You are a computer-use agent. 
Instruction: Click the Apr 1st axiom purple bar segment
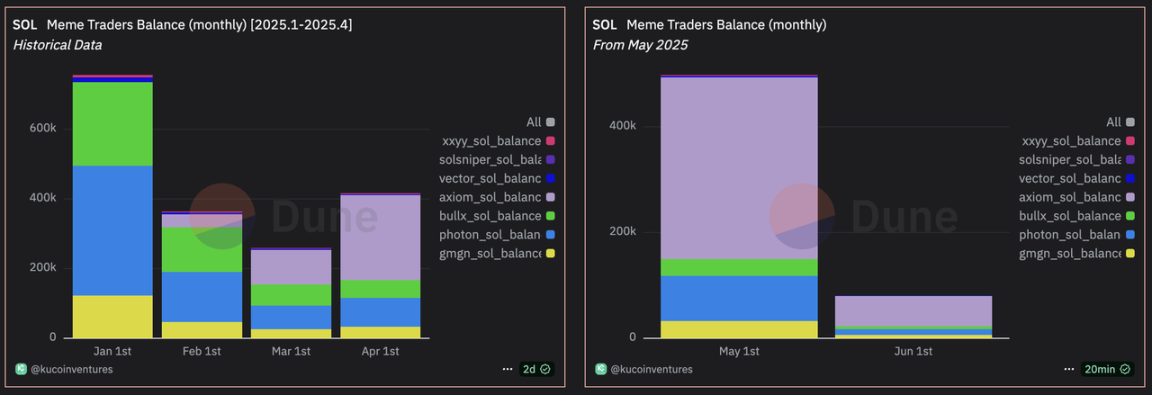pyautogui.click(x=380, y=238)
